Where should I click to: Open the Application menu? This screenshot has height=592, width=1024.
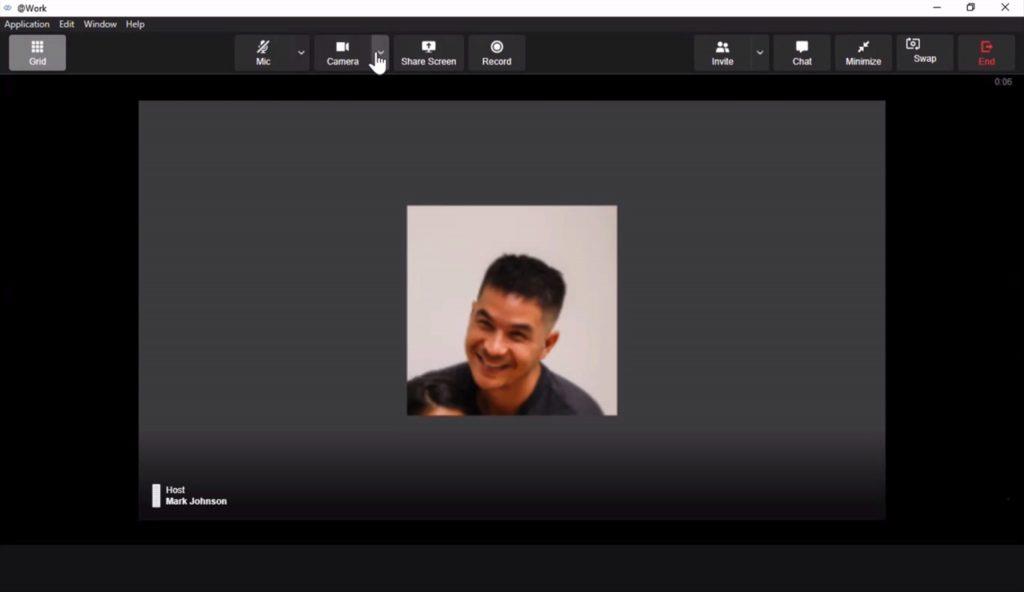27,24
